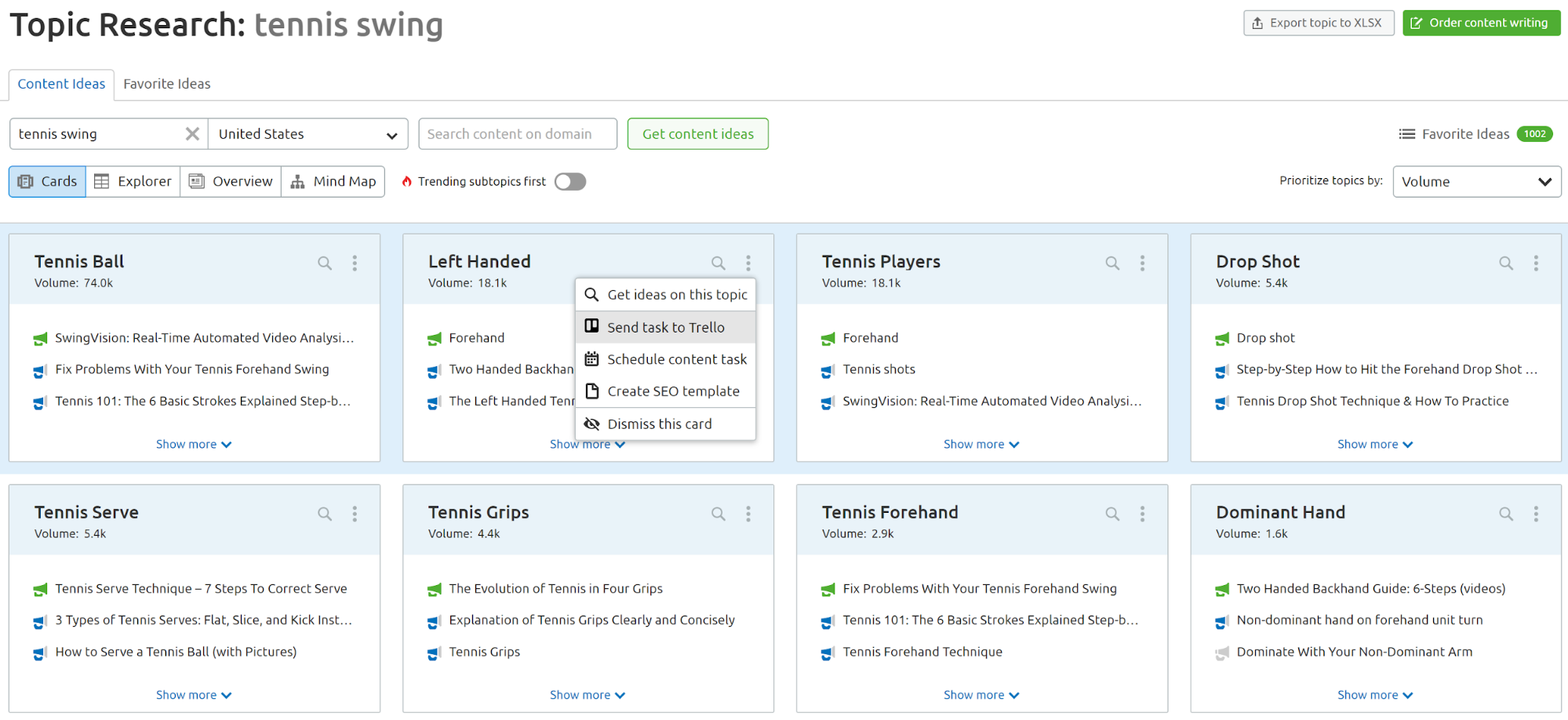Click the Get content ideas button

pyautogui.click(x=697, y=133)
